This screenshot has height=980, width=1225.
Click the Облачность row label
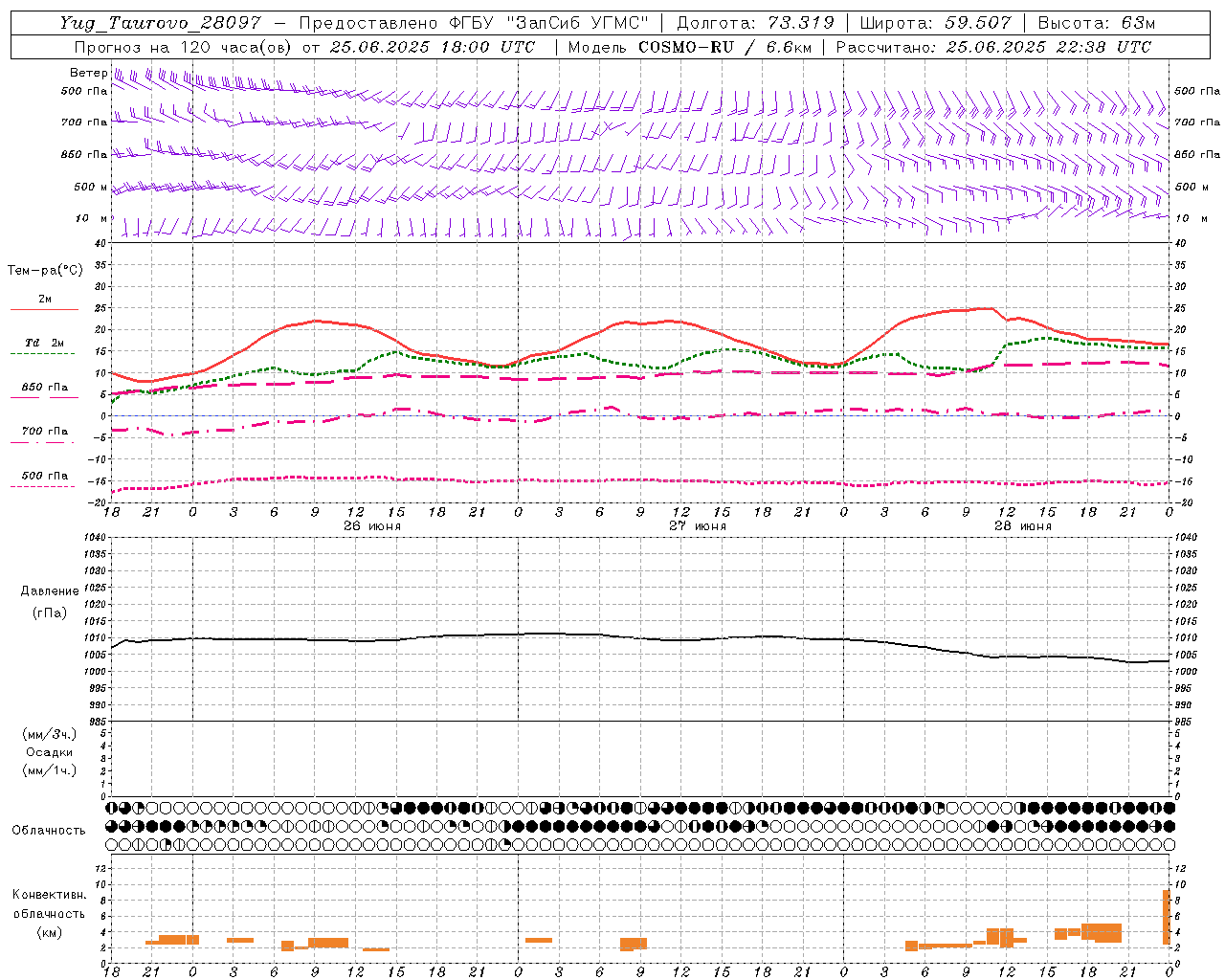click(x=49, y=831)
